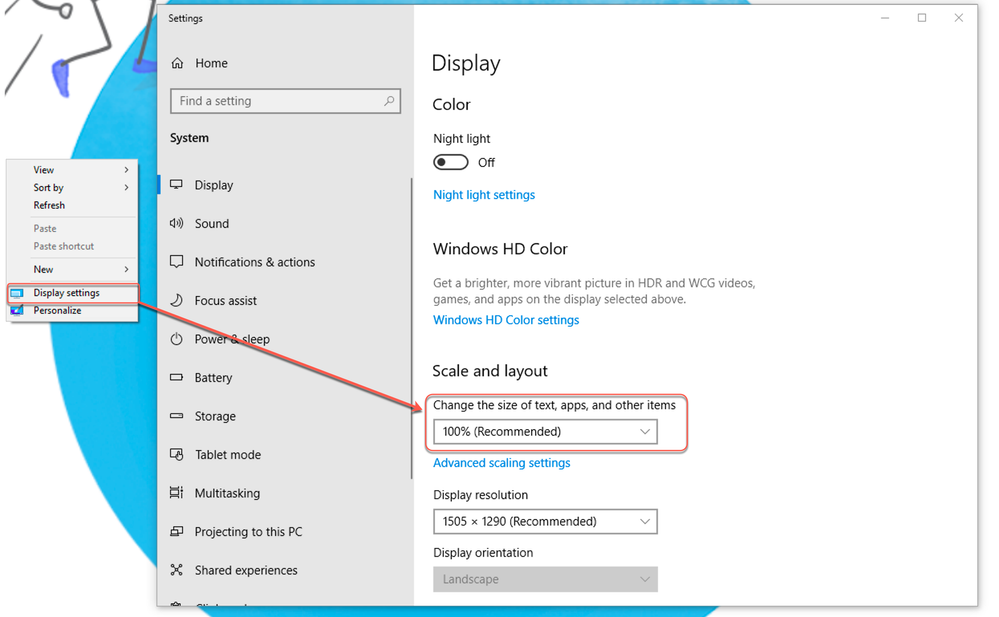Expand the New submenu arrow
The width and height of the screenshot is (999, 617).
coord(126,269)
